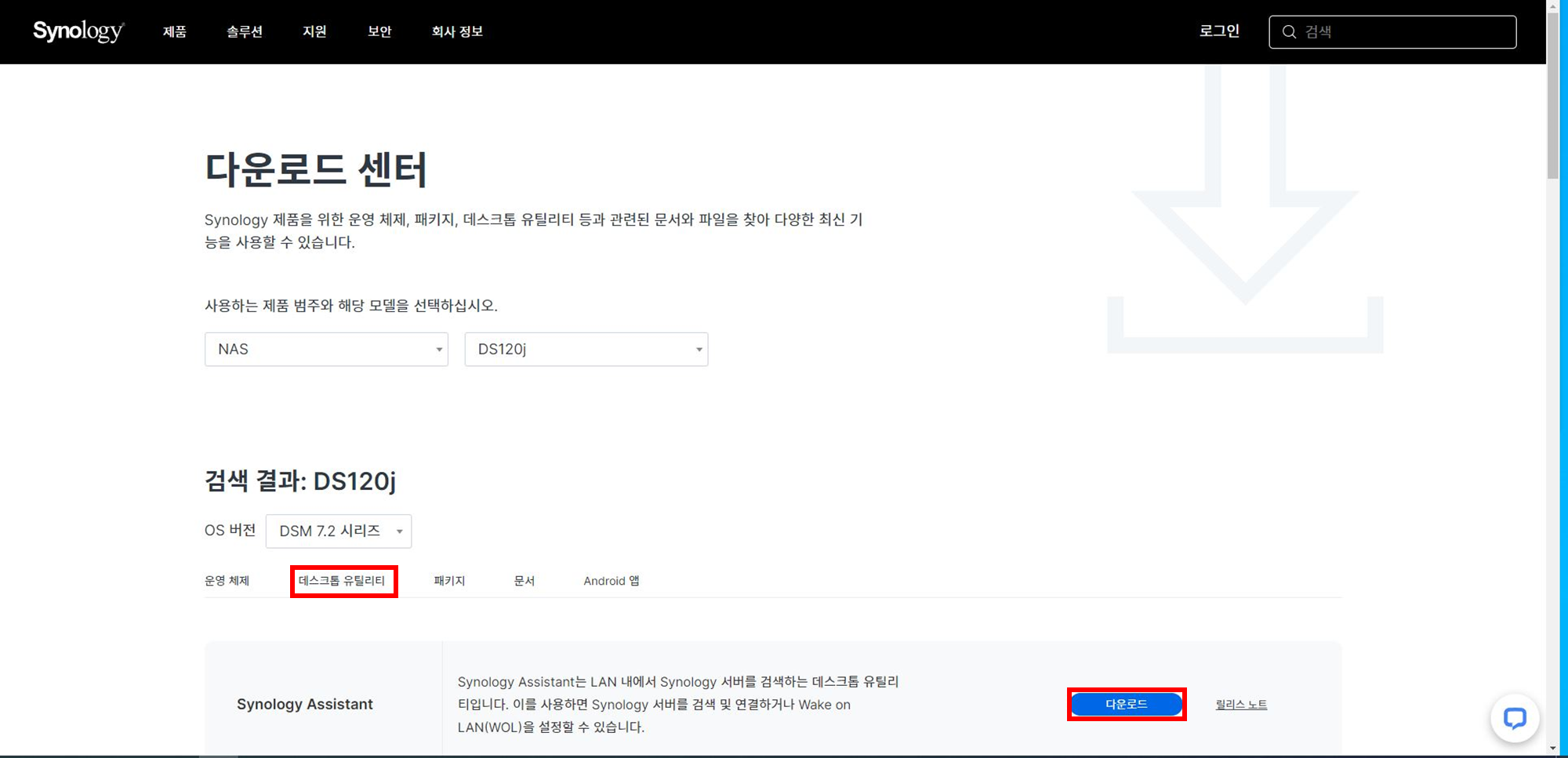Click the page scrollbar down arrow
This screenshot has width=1568, height=758.
tap(1553, 749)
